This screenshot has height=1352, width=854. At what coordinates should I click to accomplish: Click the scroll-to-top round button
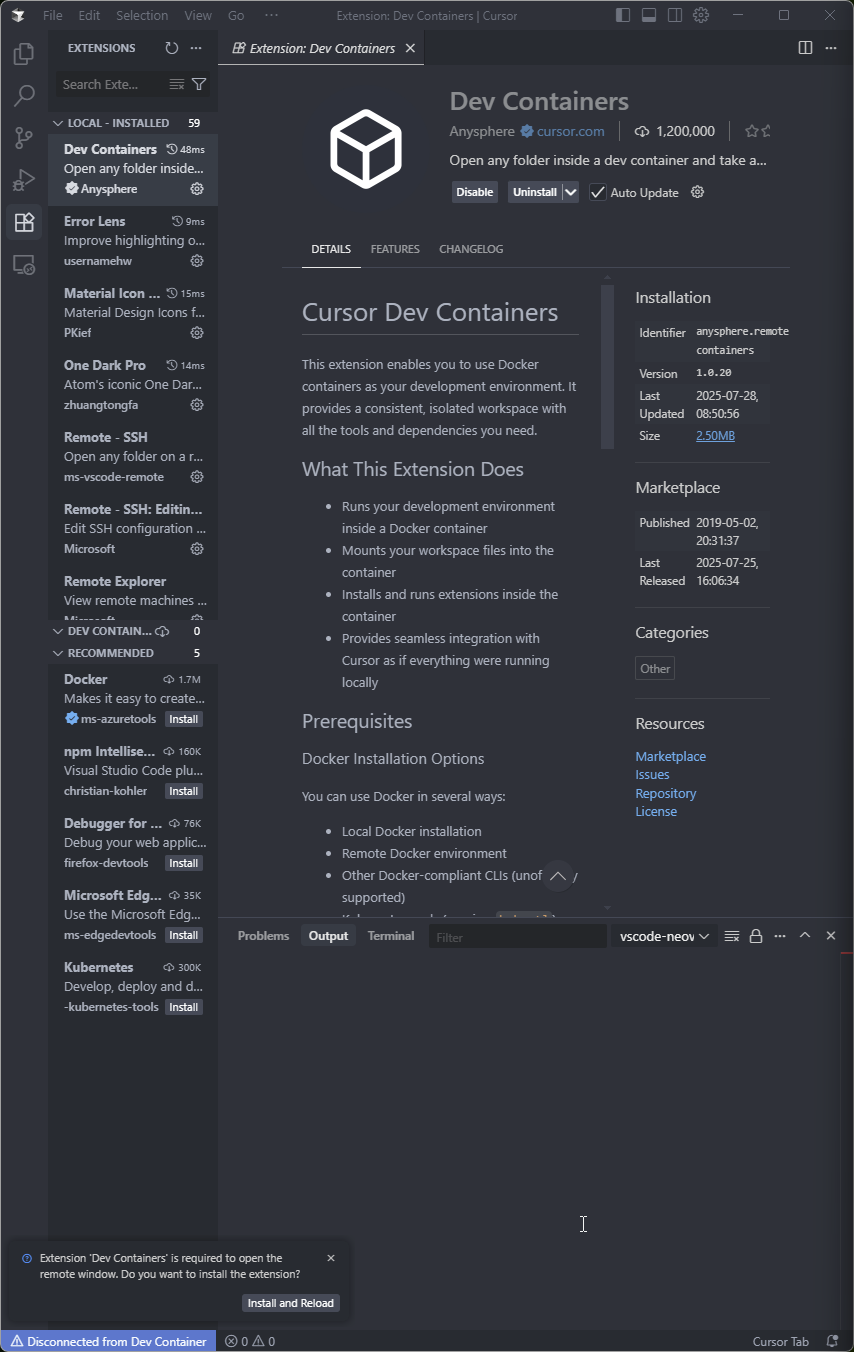click(558, 876)
